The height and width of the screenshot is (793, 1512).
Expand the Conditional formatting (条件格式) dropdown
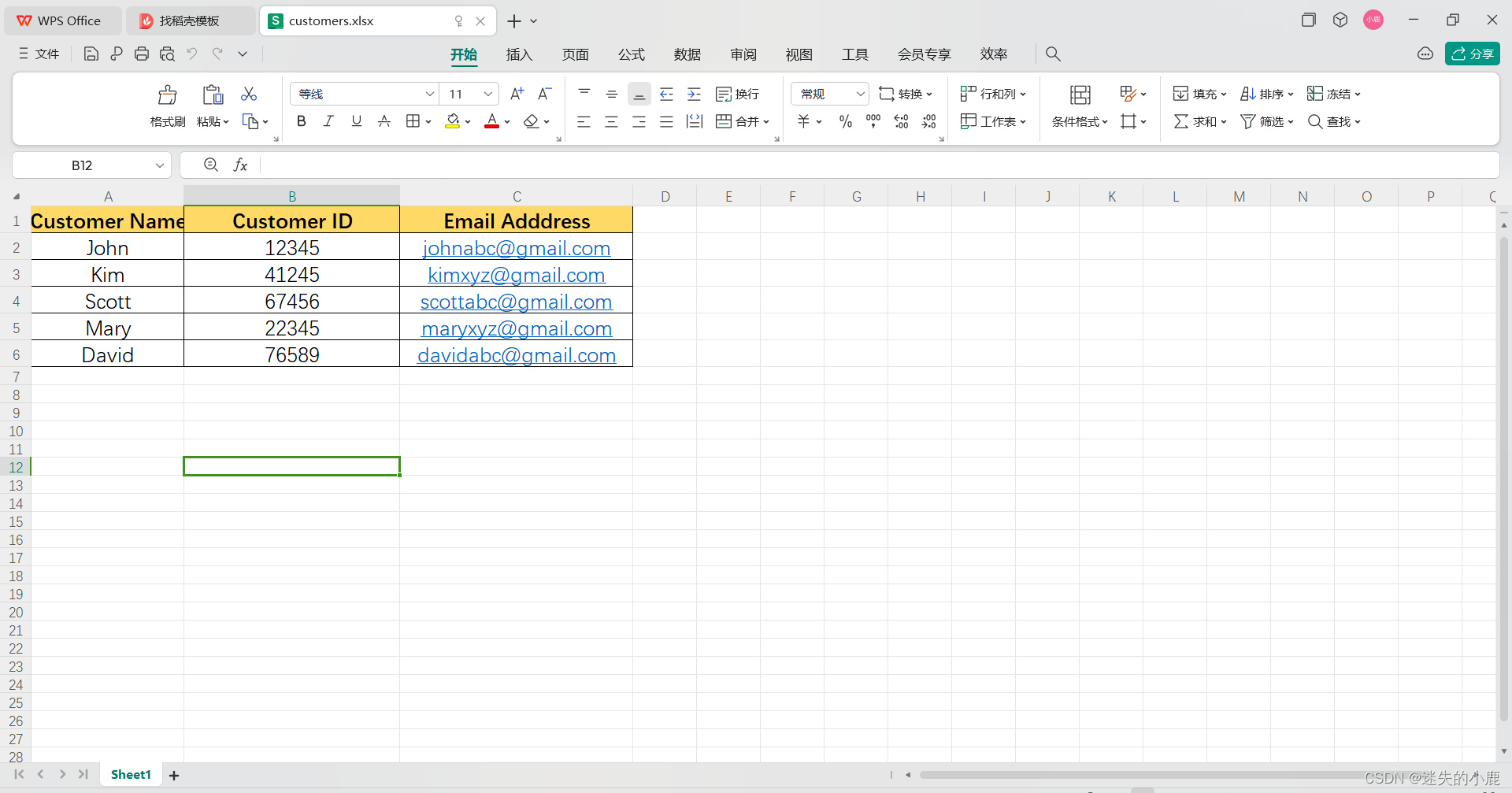pyautogui.click(x=1105, y=122)
